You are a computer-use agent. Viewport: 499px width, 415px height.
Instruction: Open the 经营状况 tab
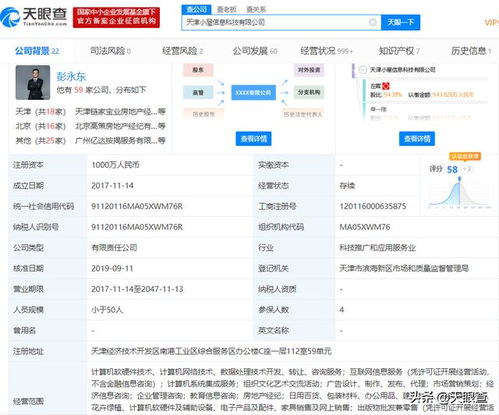point(326,51)
